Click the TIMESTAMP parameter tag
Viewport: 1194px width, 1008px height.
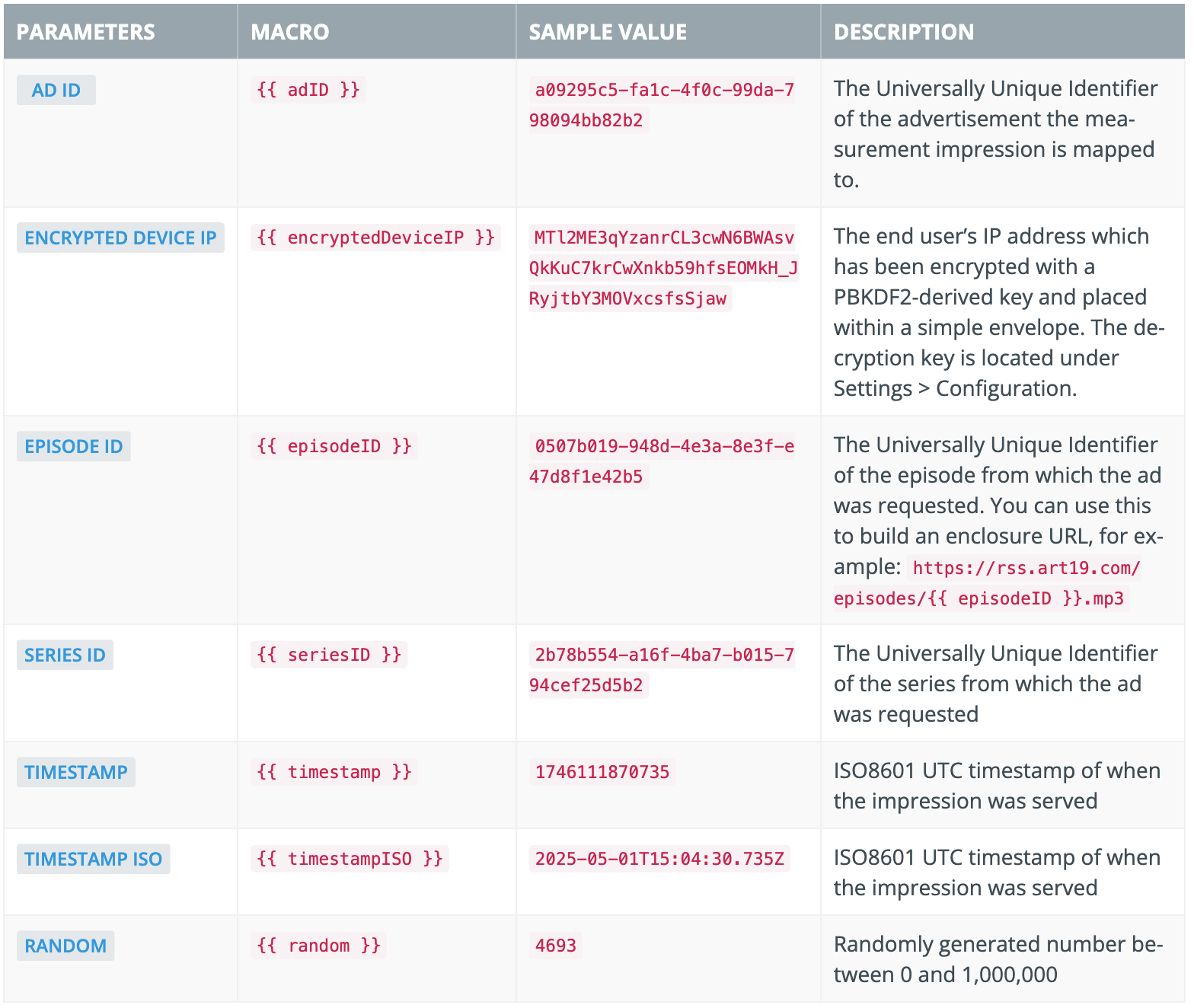[x=75, y=772]
